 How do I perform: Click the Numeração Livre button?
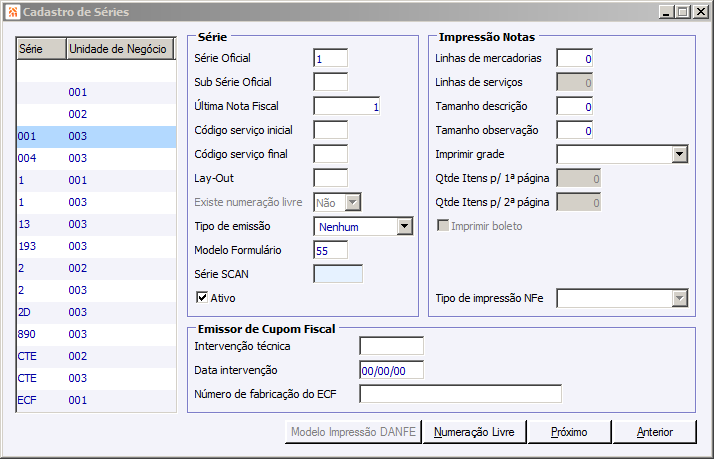473,432
